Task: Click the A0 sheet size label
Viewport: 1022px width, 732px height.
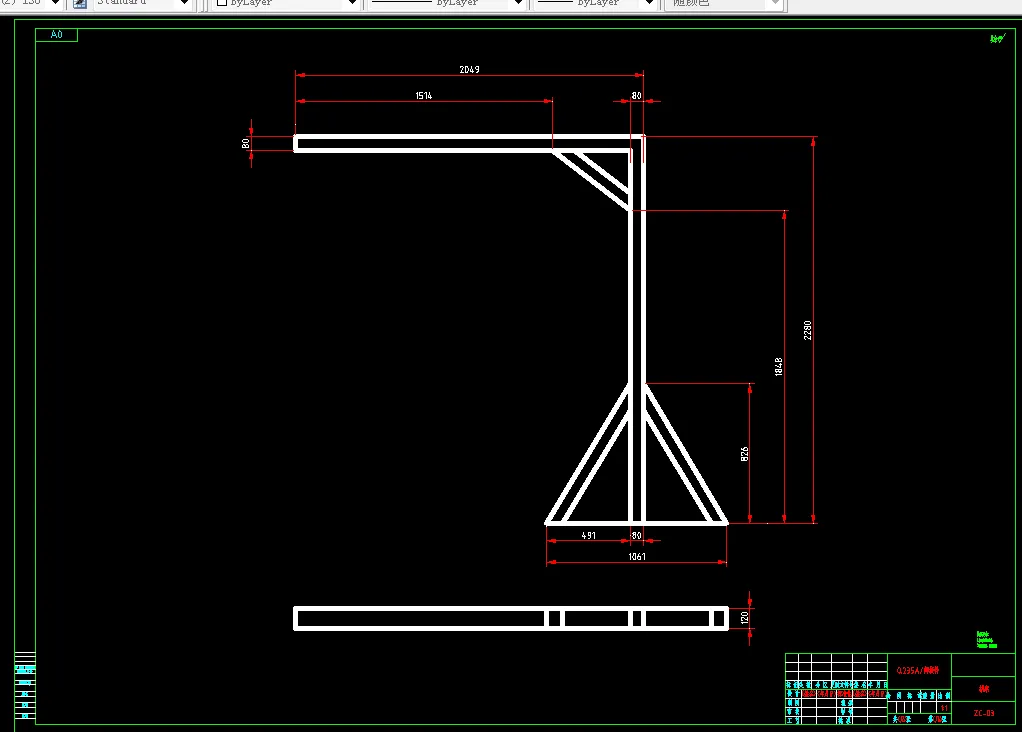Action: click(57, 35)
